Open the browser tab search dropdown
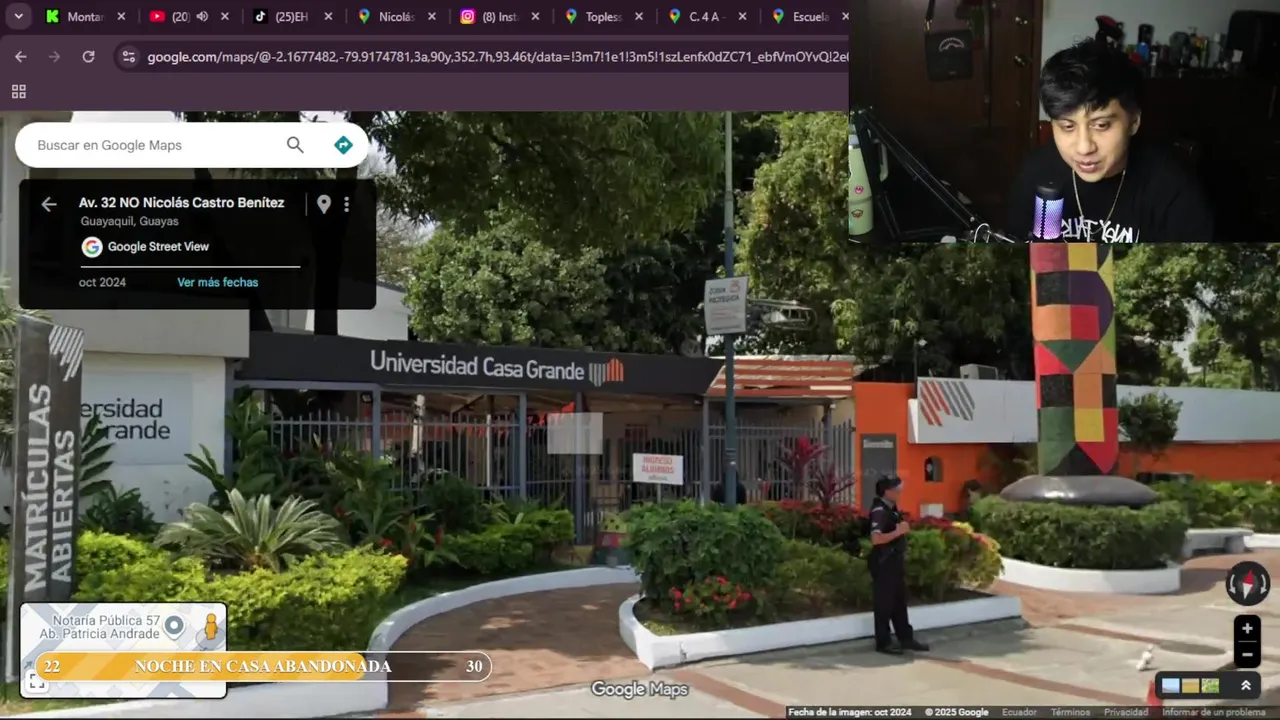 18,16
